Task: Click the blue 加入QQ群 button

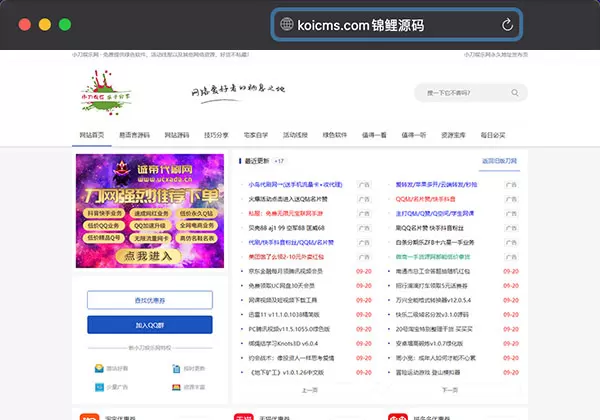Action: [x=150, y=325]
